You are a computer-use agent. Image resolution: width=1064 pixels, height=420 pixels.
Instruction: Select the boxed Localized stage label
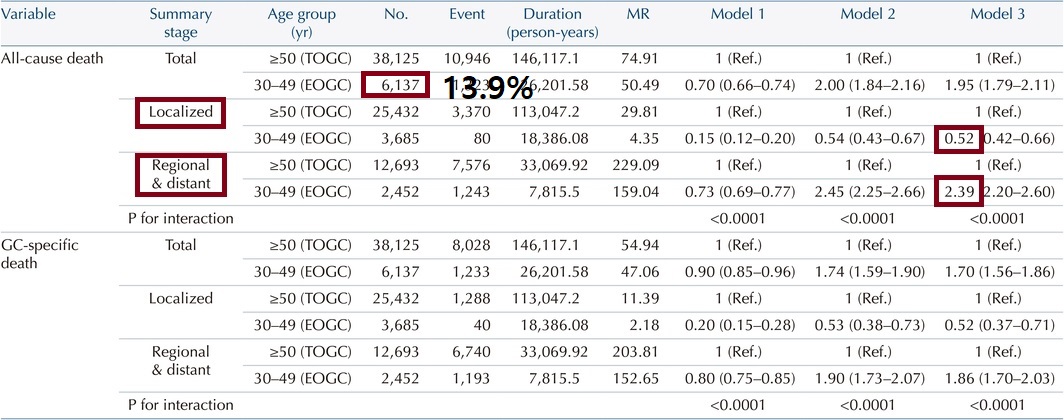(180, 112)
